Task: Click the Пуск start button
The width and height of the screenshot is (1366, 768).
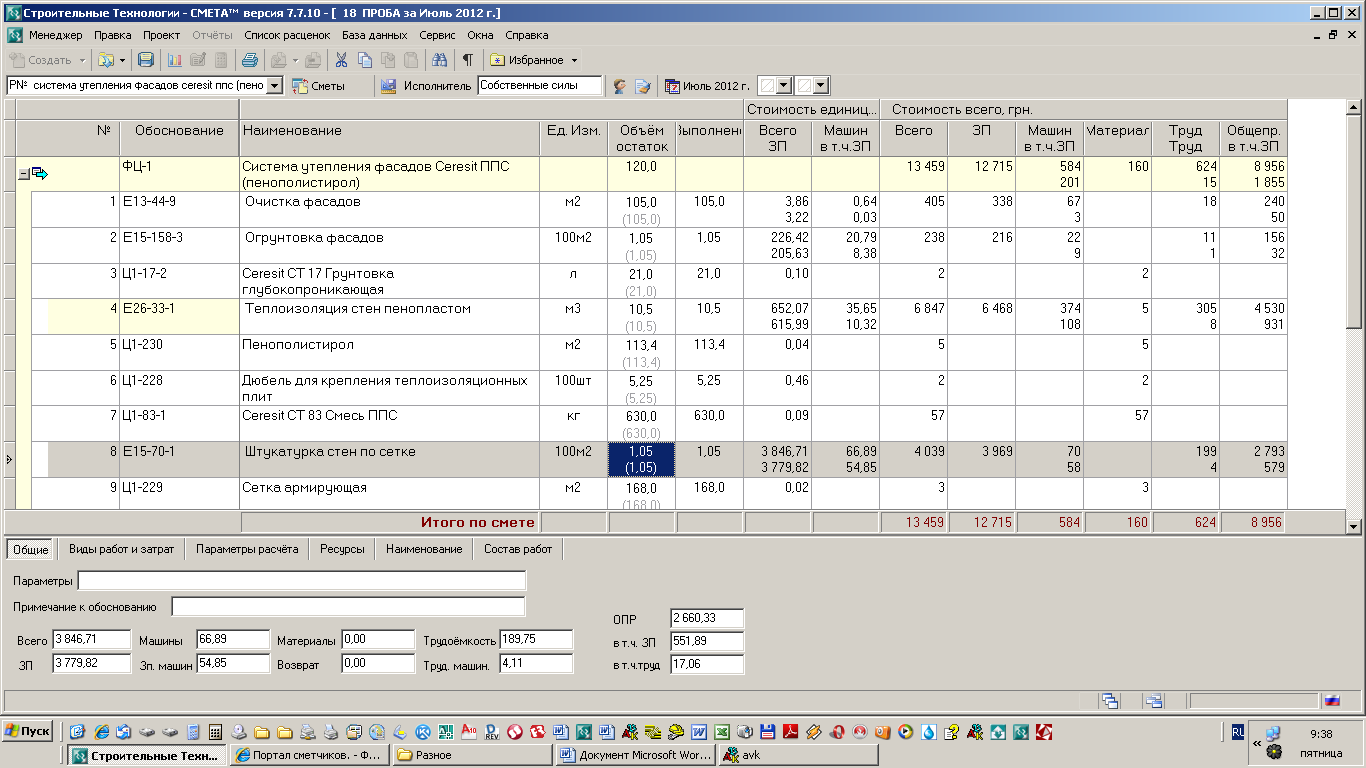Action: (x=28, y=731)
